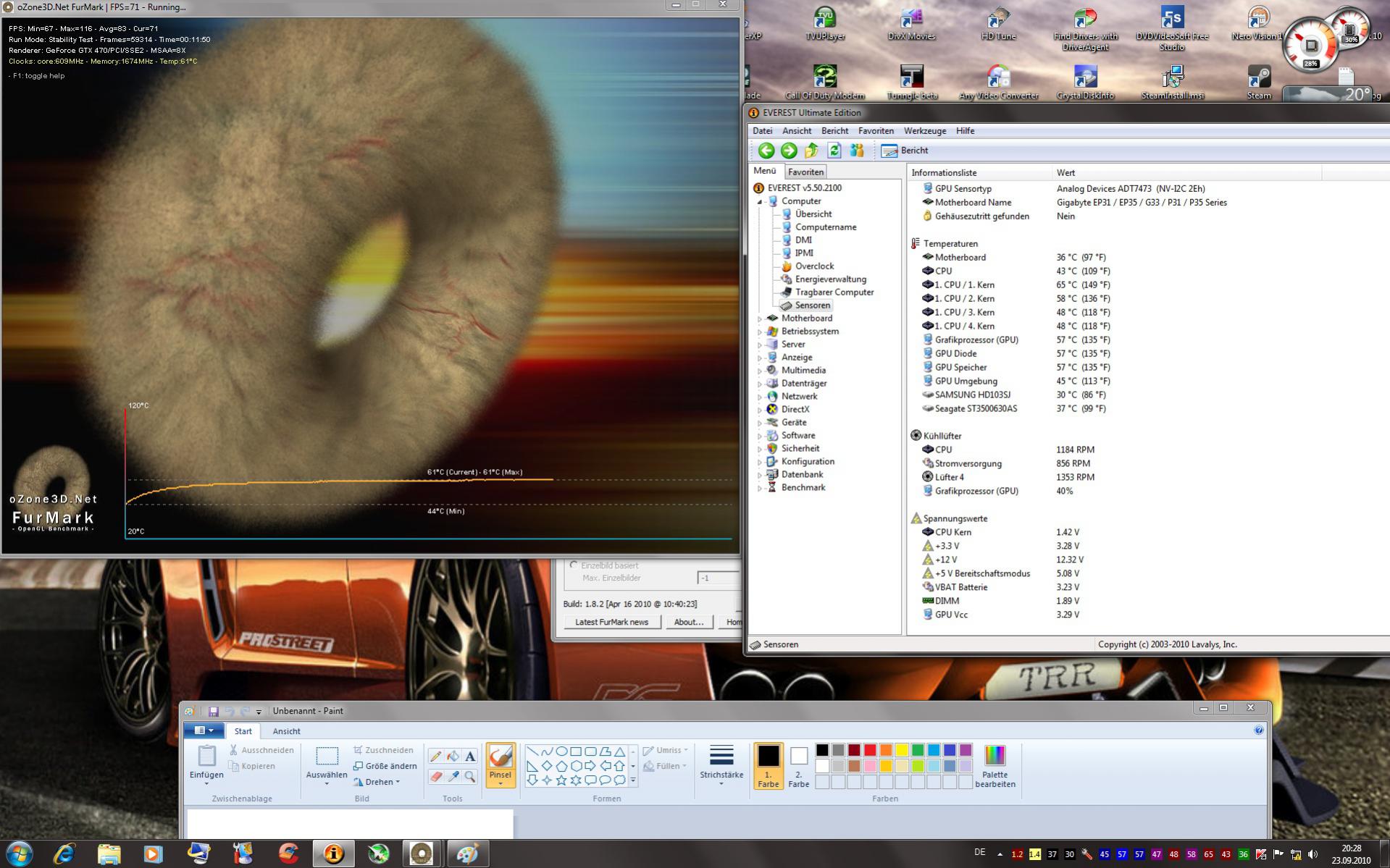The width and height of the screenshot is (1390, 868).
Task: Switch to the Ansicht tab in Paint
Action: click(x=286, y=731)
